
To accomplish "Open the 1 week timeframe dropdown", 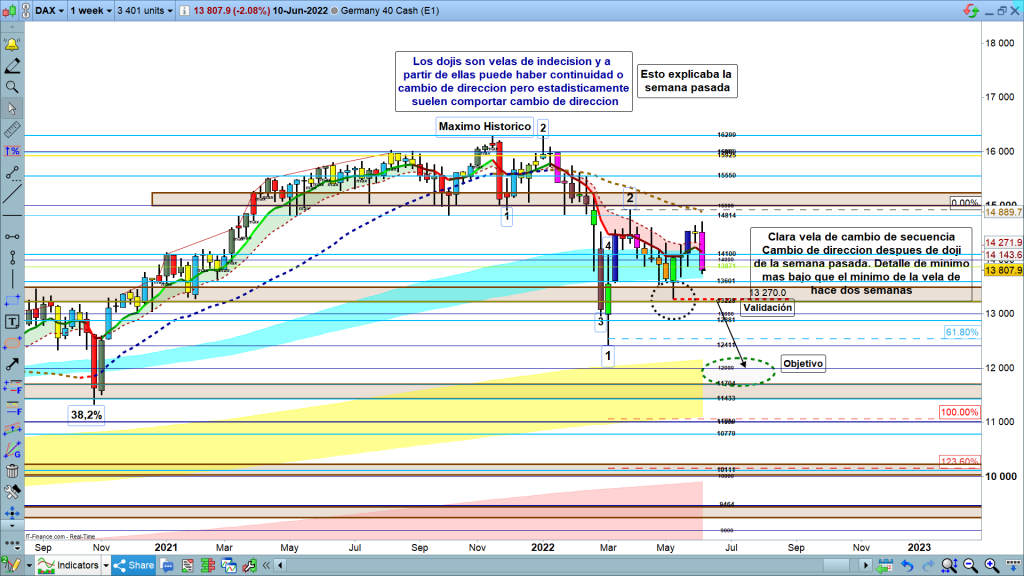I will pos(90,12).
